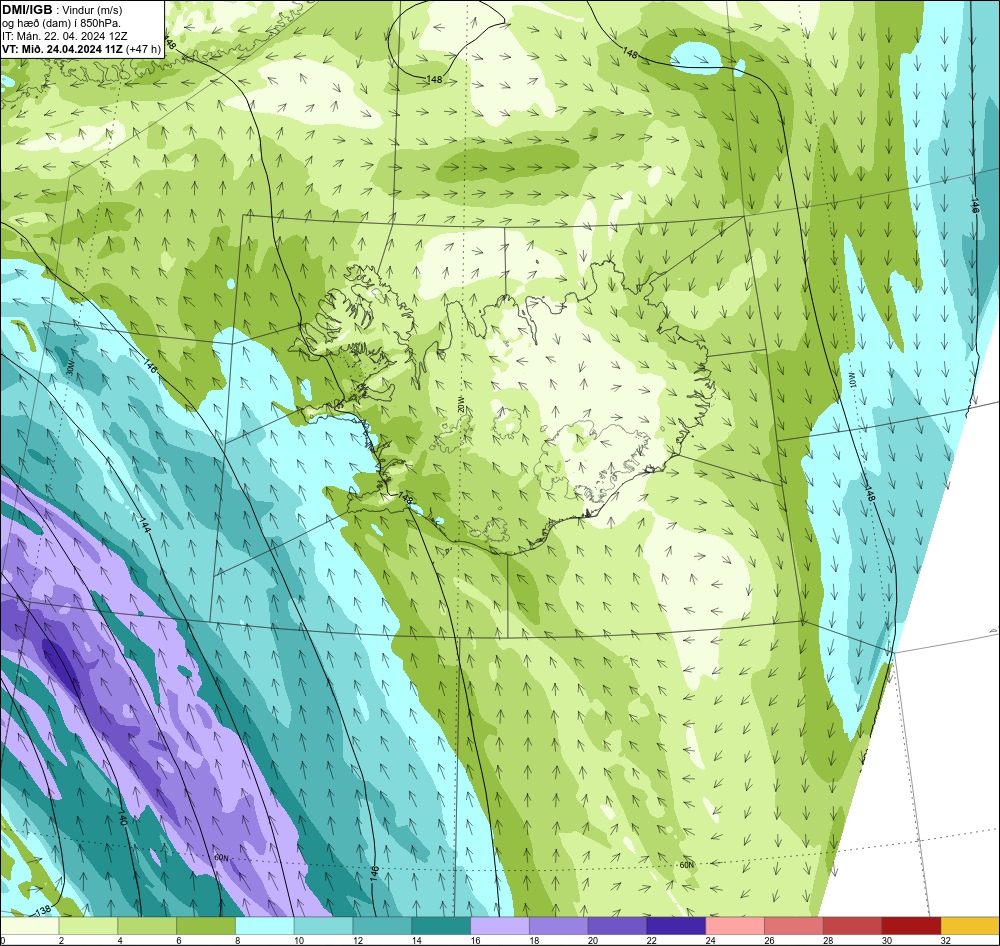Click the '30W' longitude label

coord(71,368)
